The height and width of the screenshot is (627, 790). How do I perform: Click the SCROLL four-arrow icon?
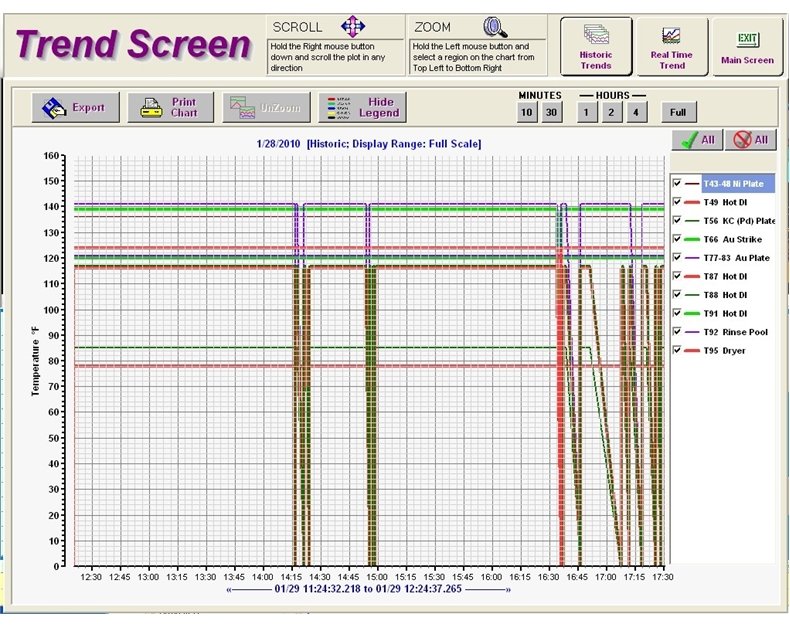click(354, 27)
